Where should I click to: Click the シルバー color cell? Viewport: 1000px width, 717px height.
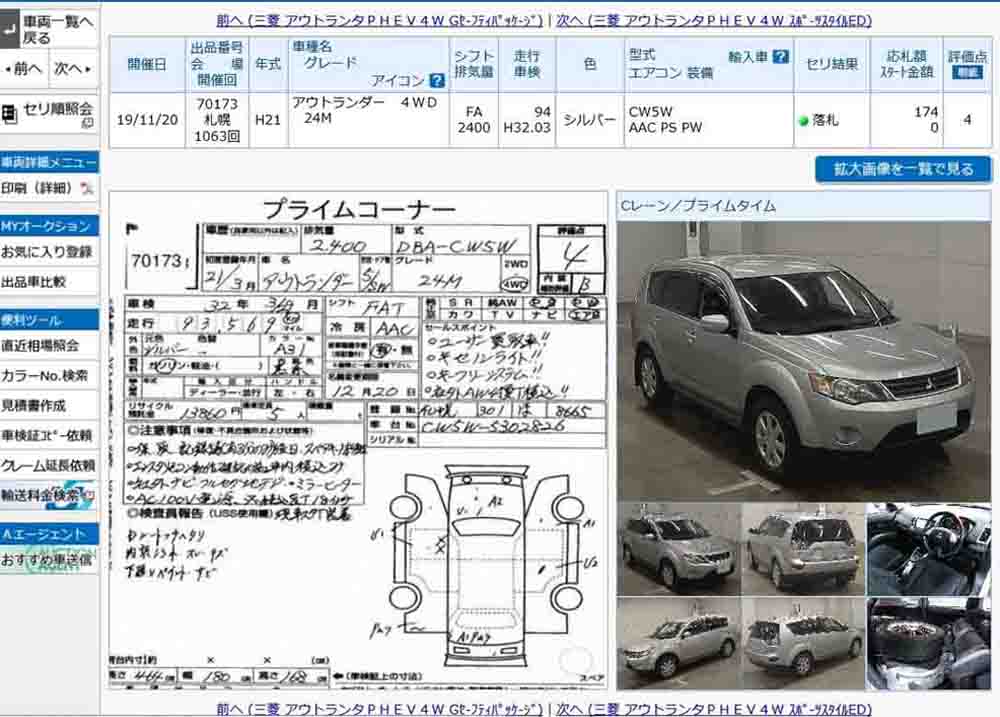click(590, 120)
